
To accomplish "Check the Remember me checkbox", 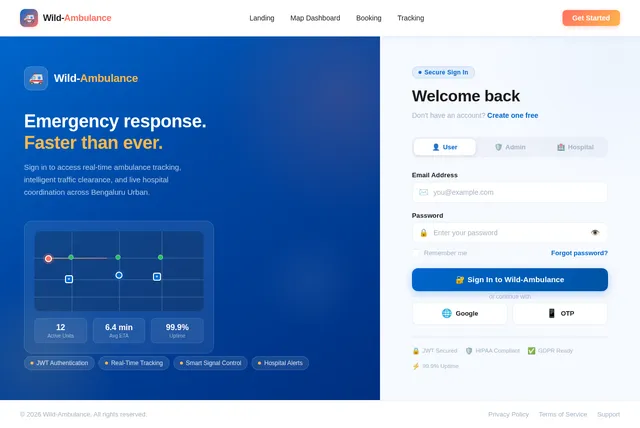I will (416, 253).
